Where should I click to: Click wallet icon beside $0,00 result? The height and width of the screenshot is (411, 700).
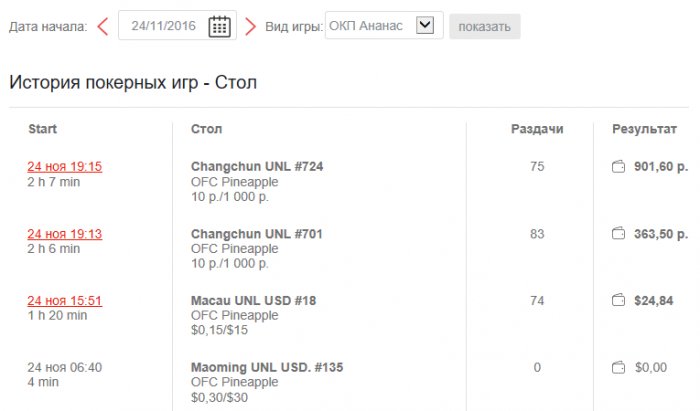coord(618,368)
